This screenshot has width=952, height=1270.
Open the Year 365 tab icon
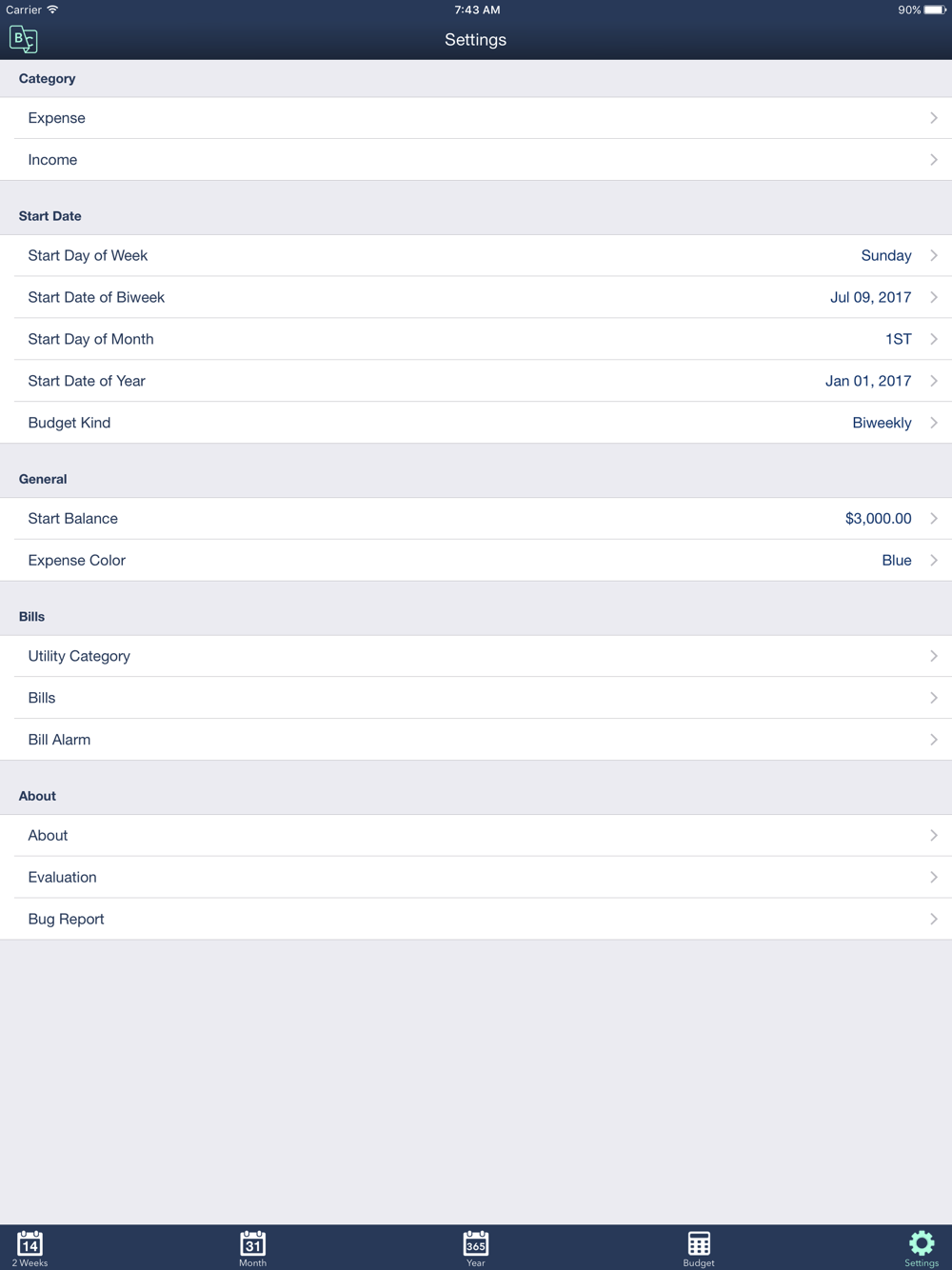[475, 1243]
